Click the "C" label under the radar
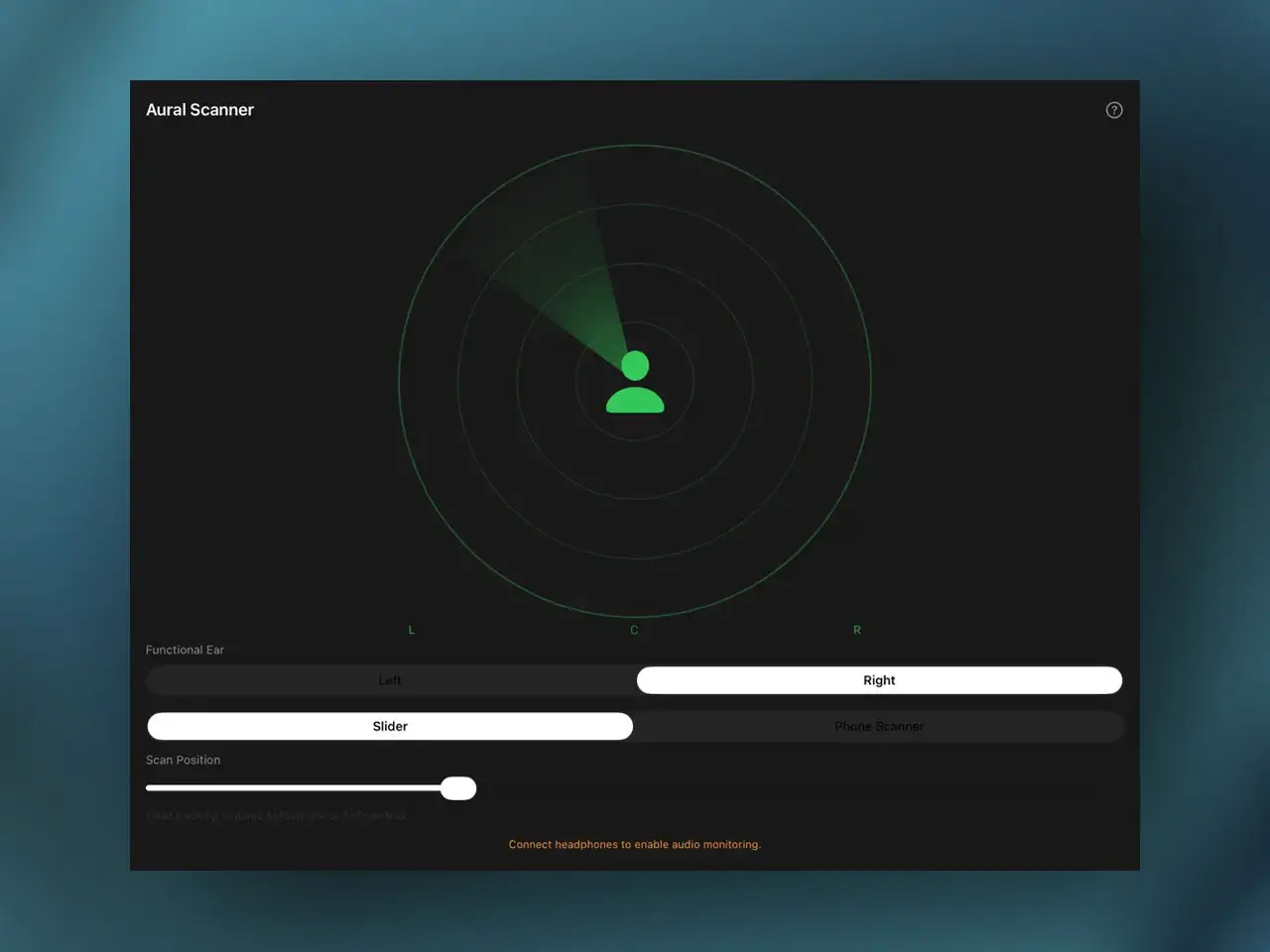The height and width of the screenshot is (952, 1270). (634, 630)
